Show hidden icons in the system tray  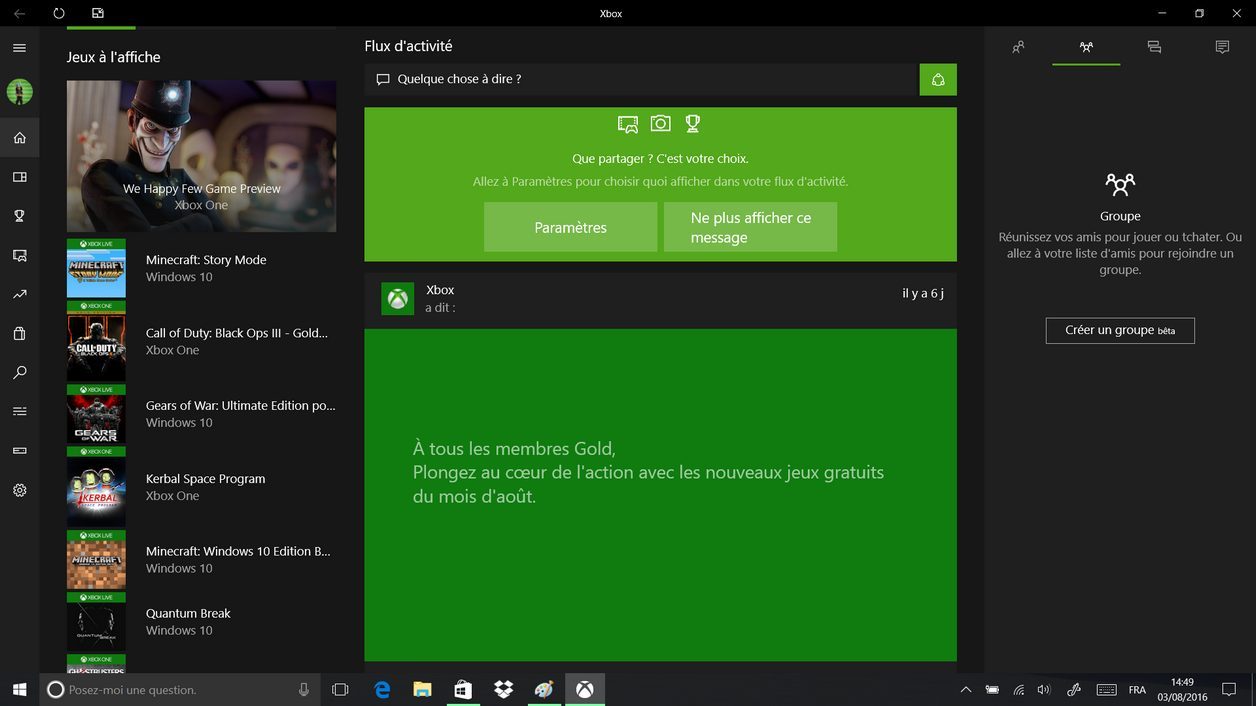point(965,690)
